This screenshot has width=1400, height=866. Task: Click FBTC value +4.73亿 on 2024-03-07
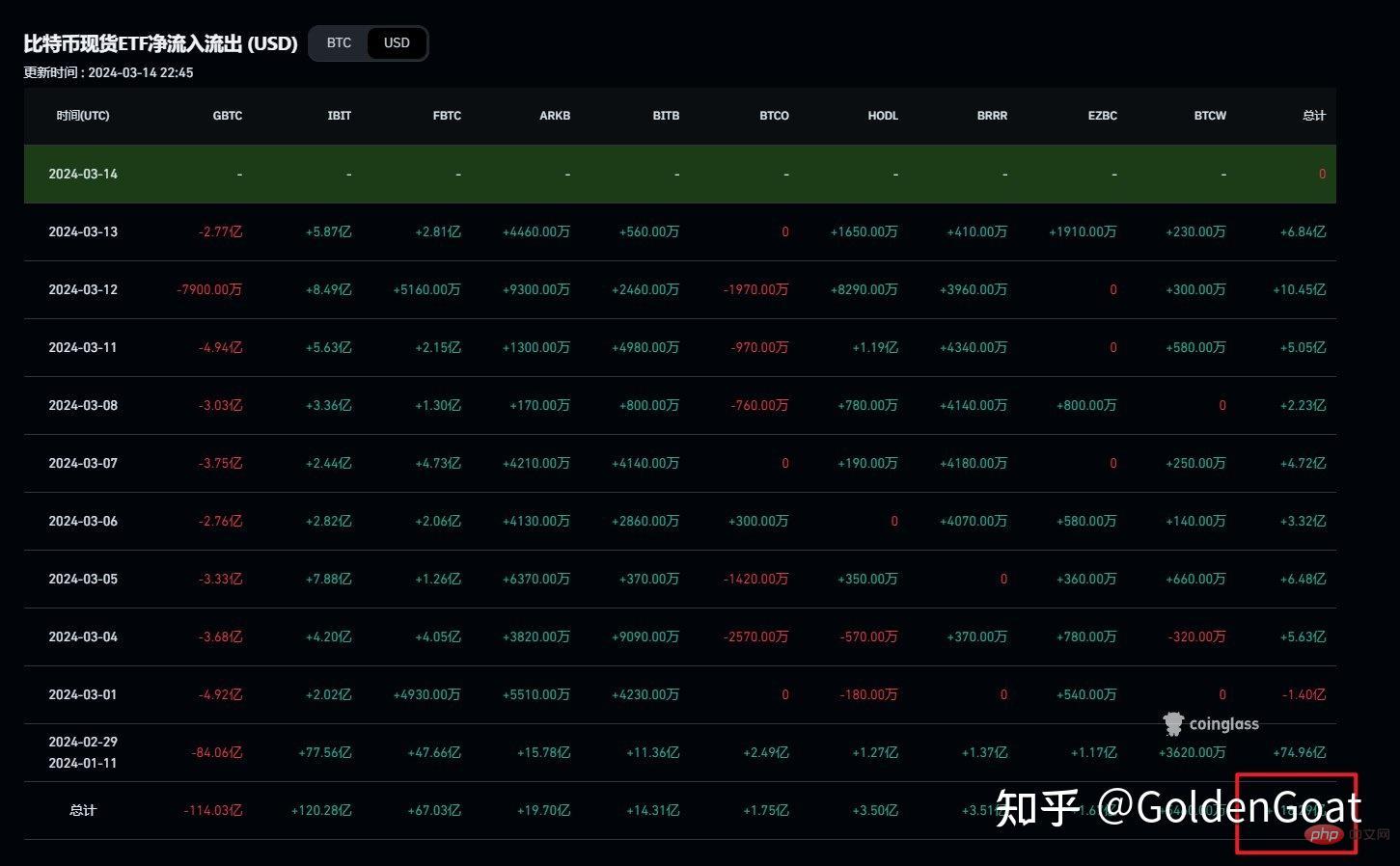click(x=438, y=464)
